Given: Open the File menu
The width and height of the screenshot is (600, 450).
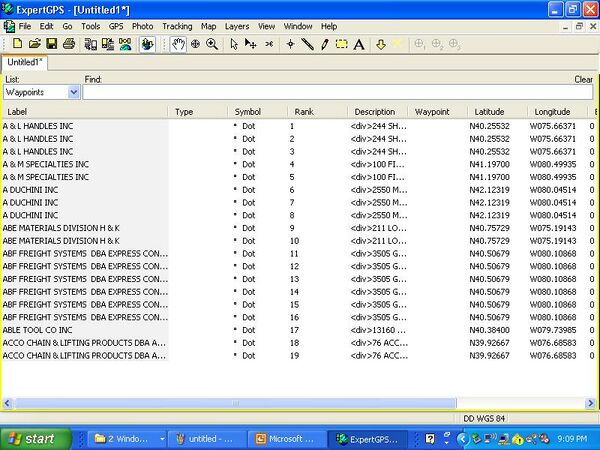Looking at the screenshot, I should click(24, 26).
